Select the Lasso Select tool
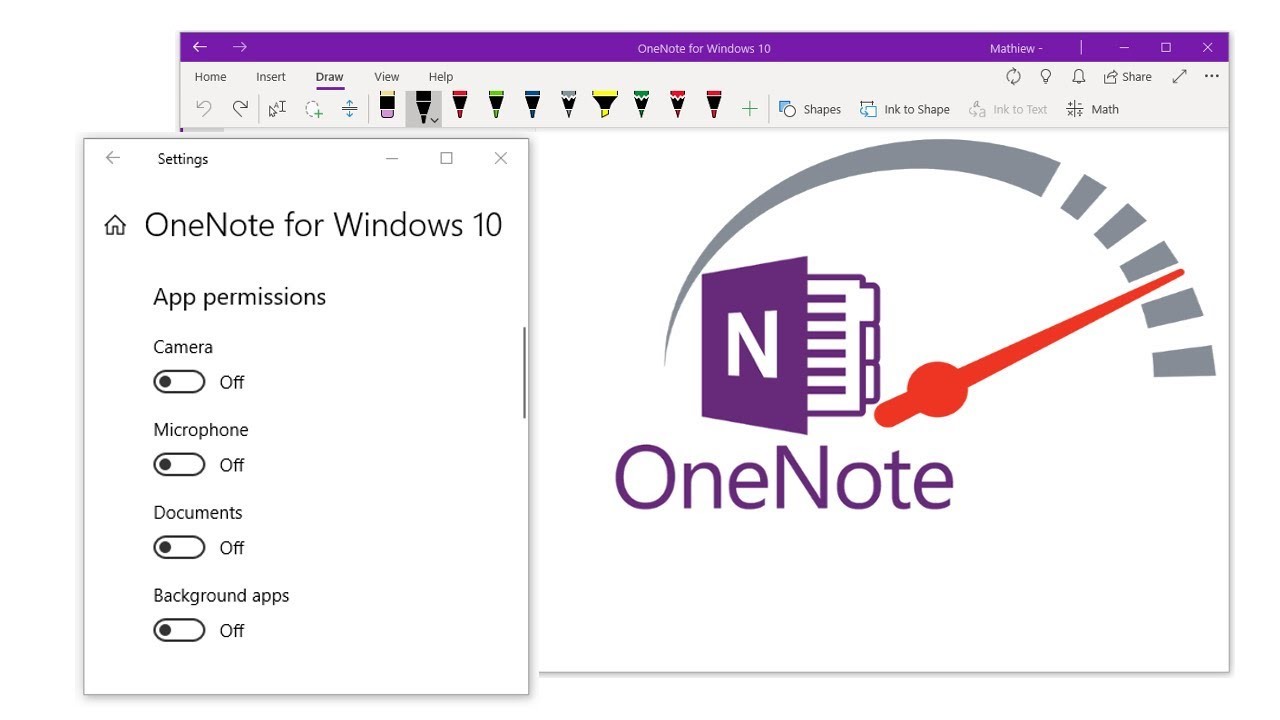The height and width of the screenshot is (720, 1280). click(x=314, y=109)
